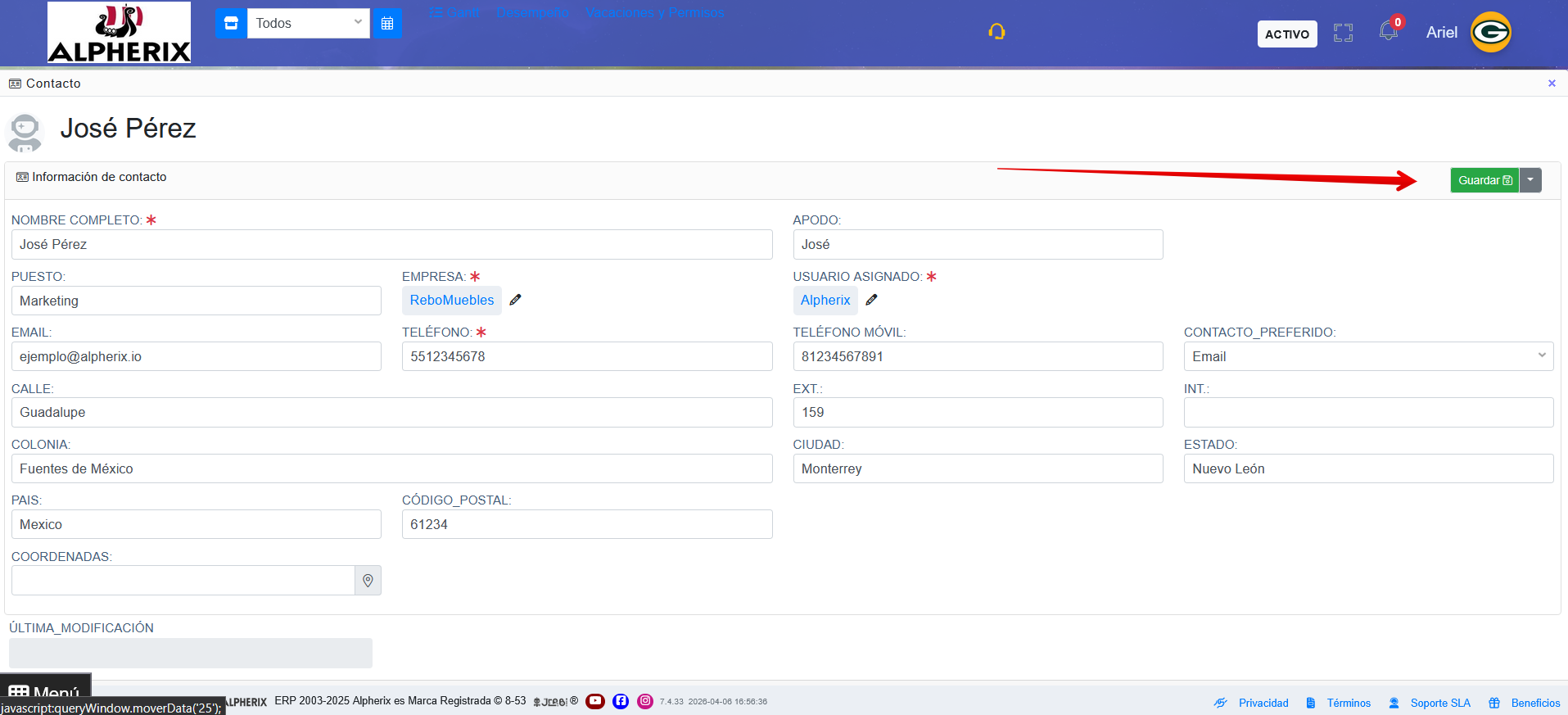This screenshot has height=715, width=1568.
Task: Open the Contacto_Preferido Email dropdown
Action: coord(1367,356)
